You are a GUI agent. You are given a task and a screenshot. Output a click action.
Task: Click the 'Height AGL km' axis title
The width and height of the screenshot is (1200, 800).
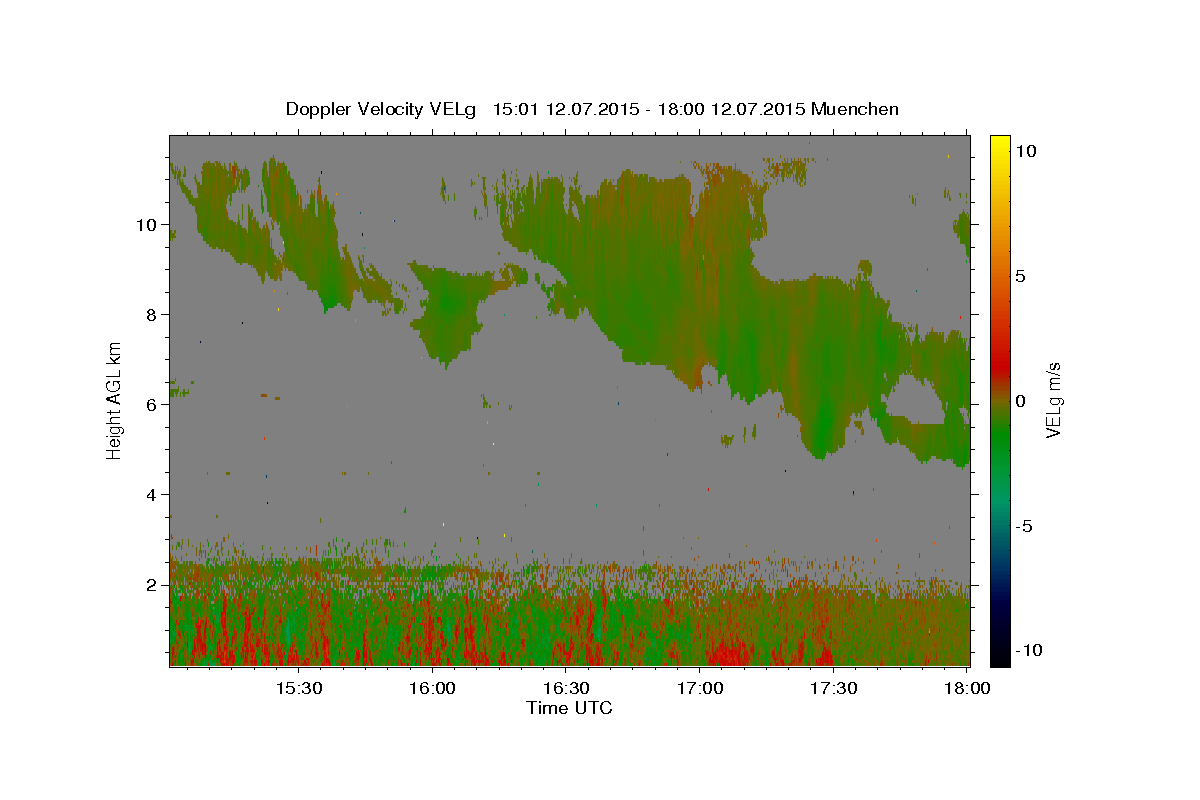[115, 400]
